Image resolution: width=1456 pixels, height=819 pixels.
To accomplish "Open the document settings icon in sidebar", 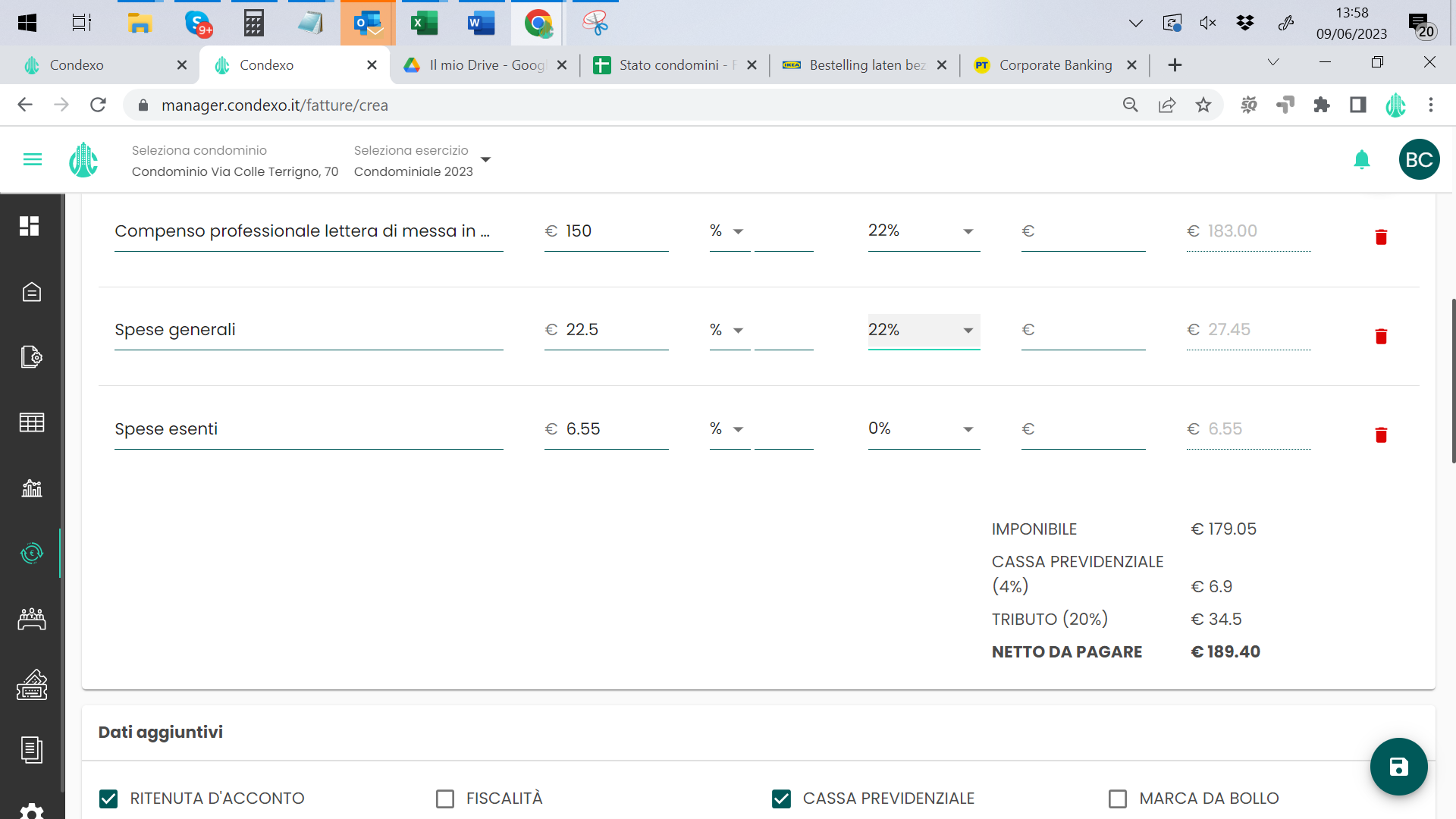I will [x=31, y=356].
